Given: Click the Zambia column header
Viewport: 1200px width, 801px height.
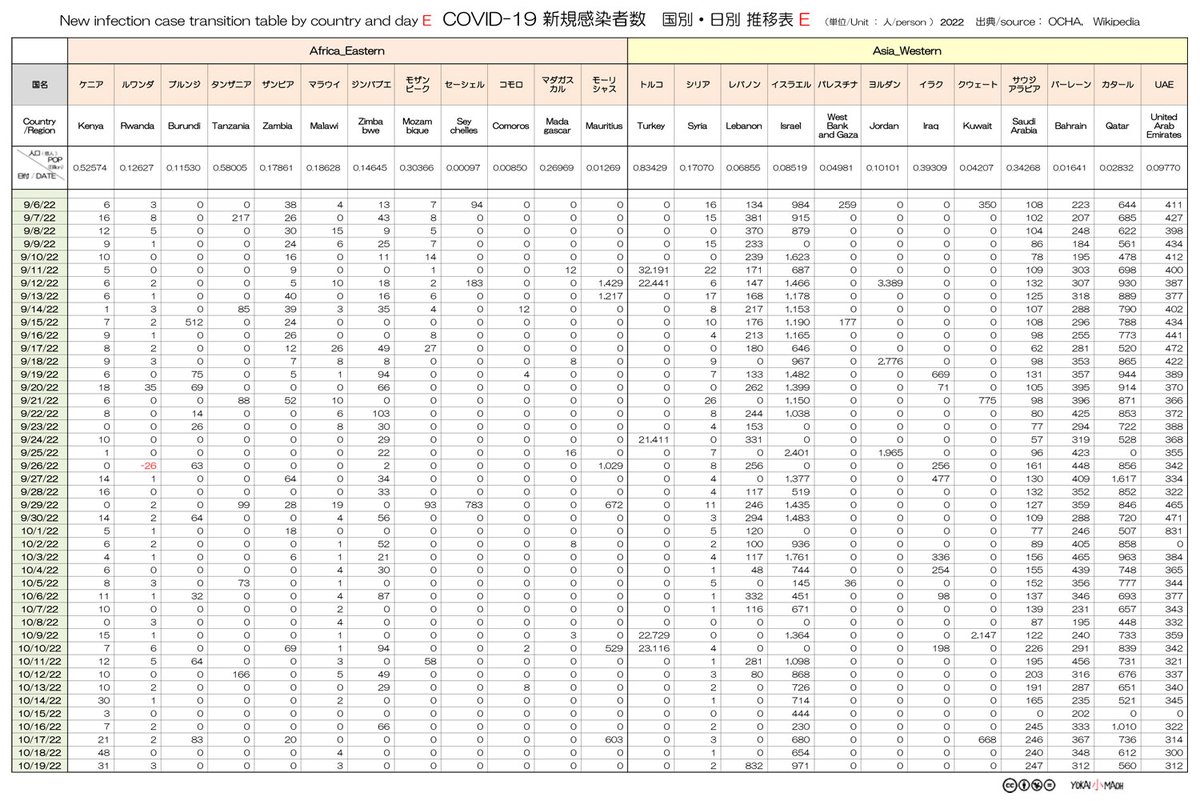Looking at the screenshot, I should (x=277, y=127).
